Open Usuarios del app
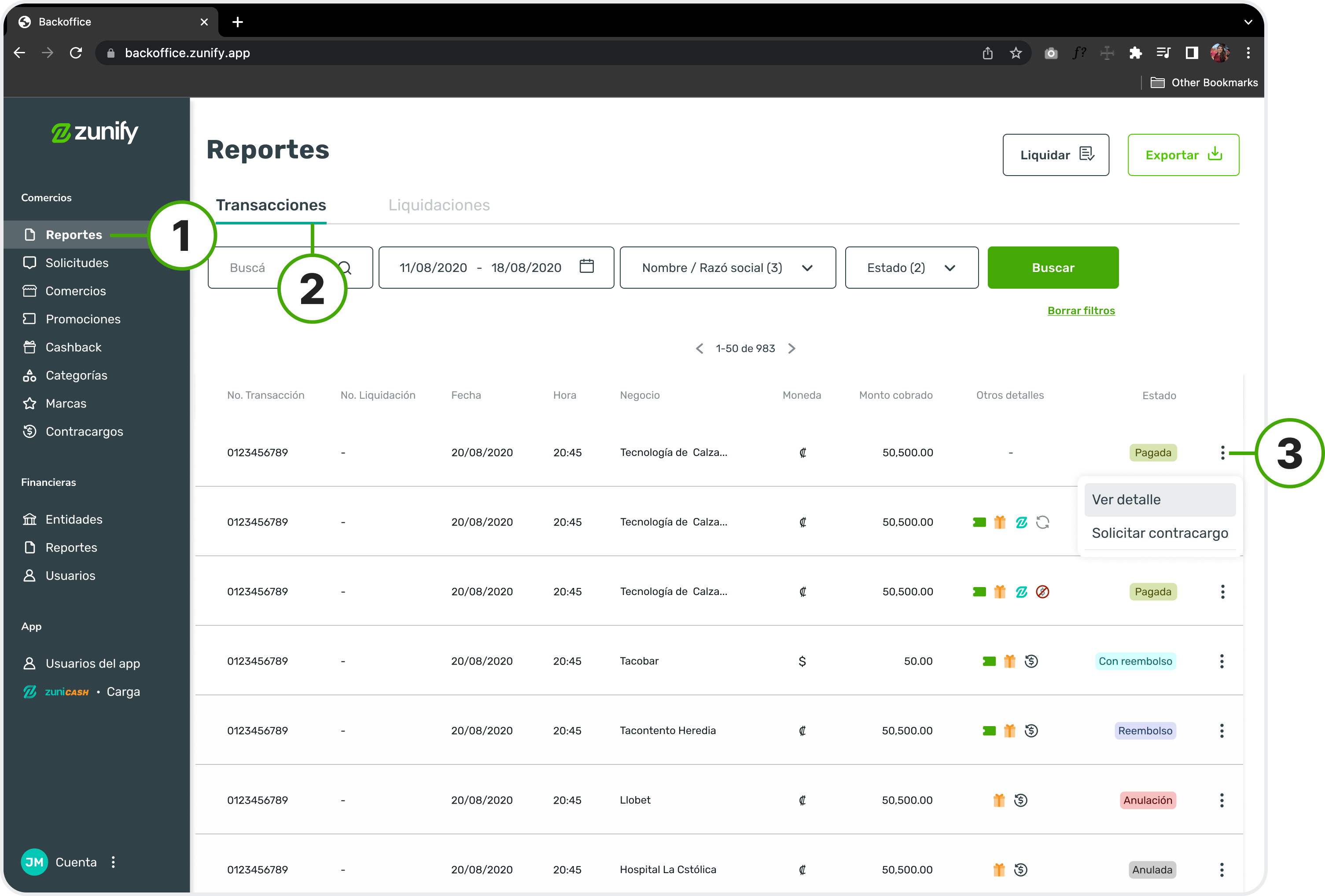This screenshot has height=896, width=1325. coord(92,664)
